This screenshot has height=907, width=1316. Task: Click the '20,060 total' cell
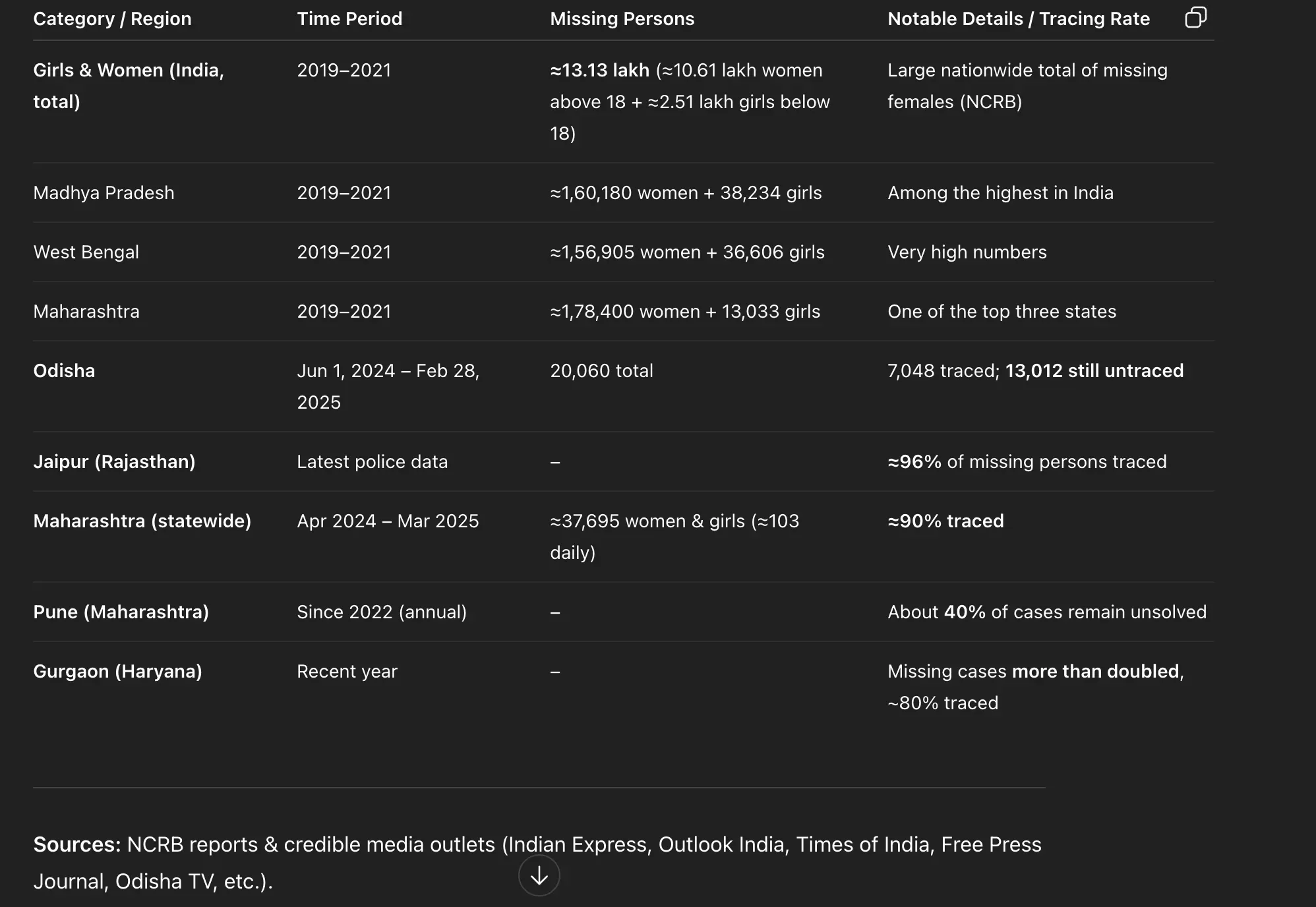coord(601,370)
